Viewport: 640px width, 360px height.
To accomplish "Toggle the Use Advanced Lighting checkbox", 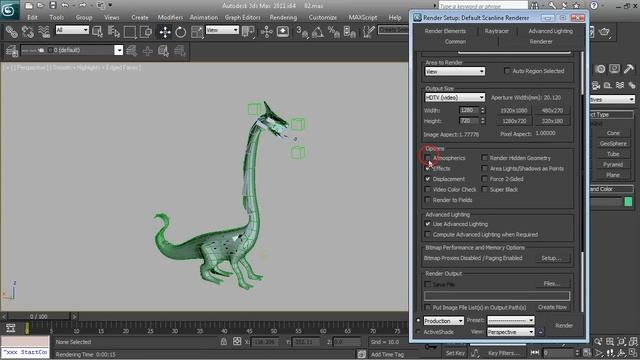I will tap(427, 224).
